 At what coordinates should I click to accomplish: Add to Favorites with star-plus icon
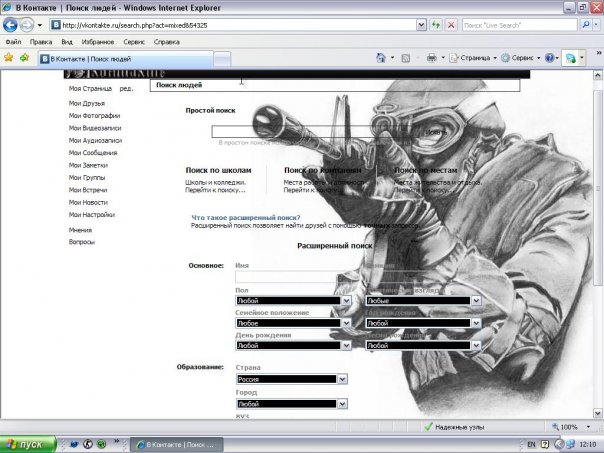pyautogui.click(x=24, y=58)
